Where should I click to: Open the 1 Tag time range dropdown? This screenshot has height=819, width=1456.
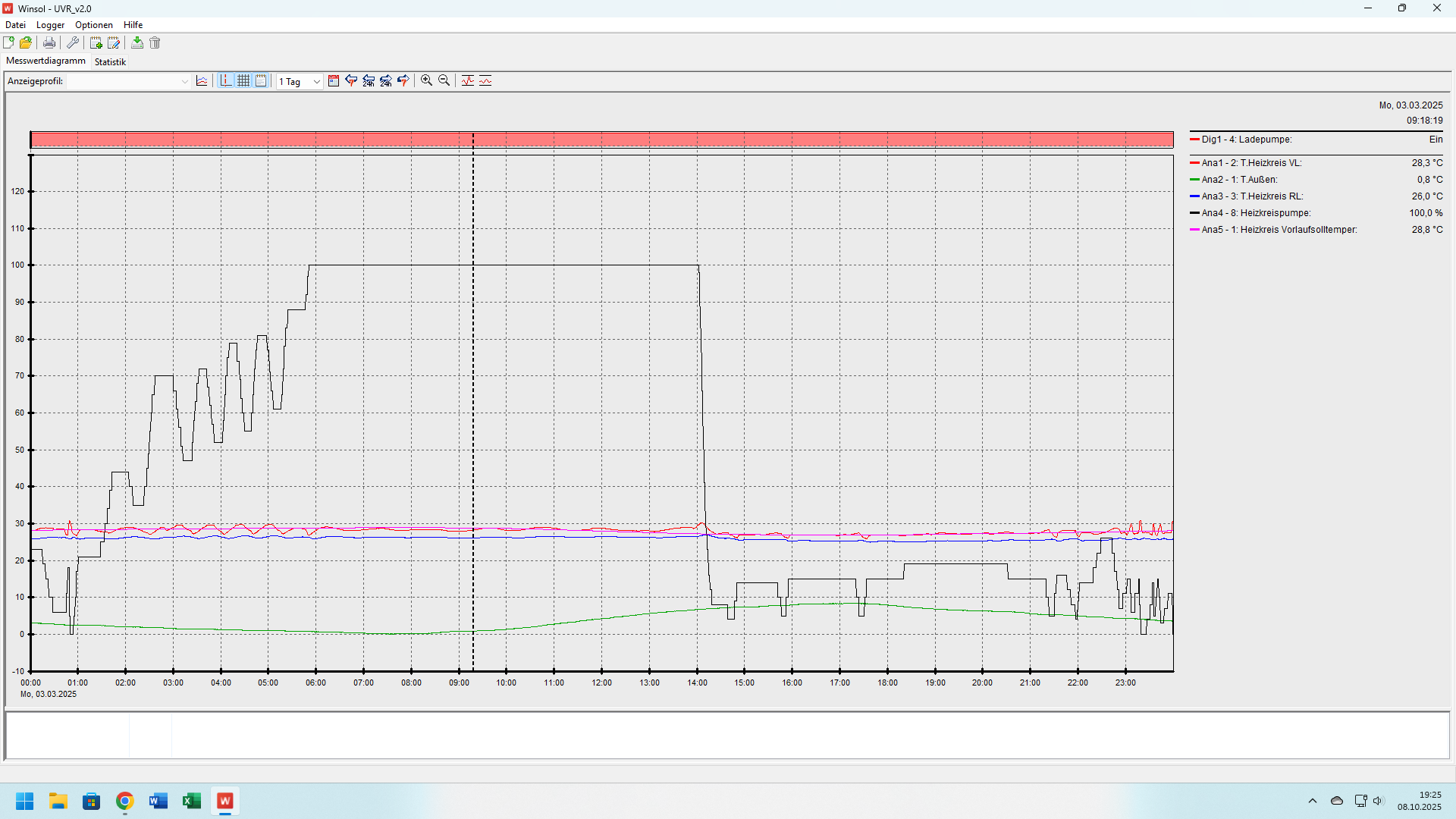316,82
